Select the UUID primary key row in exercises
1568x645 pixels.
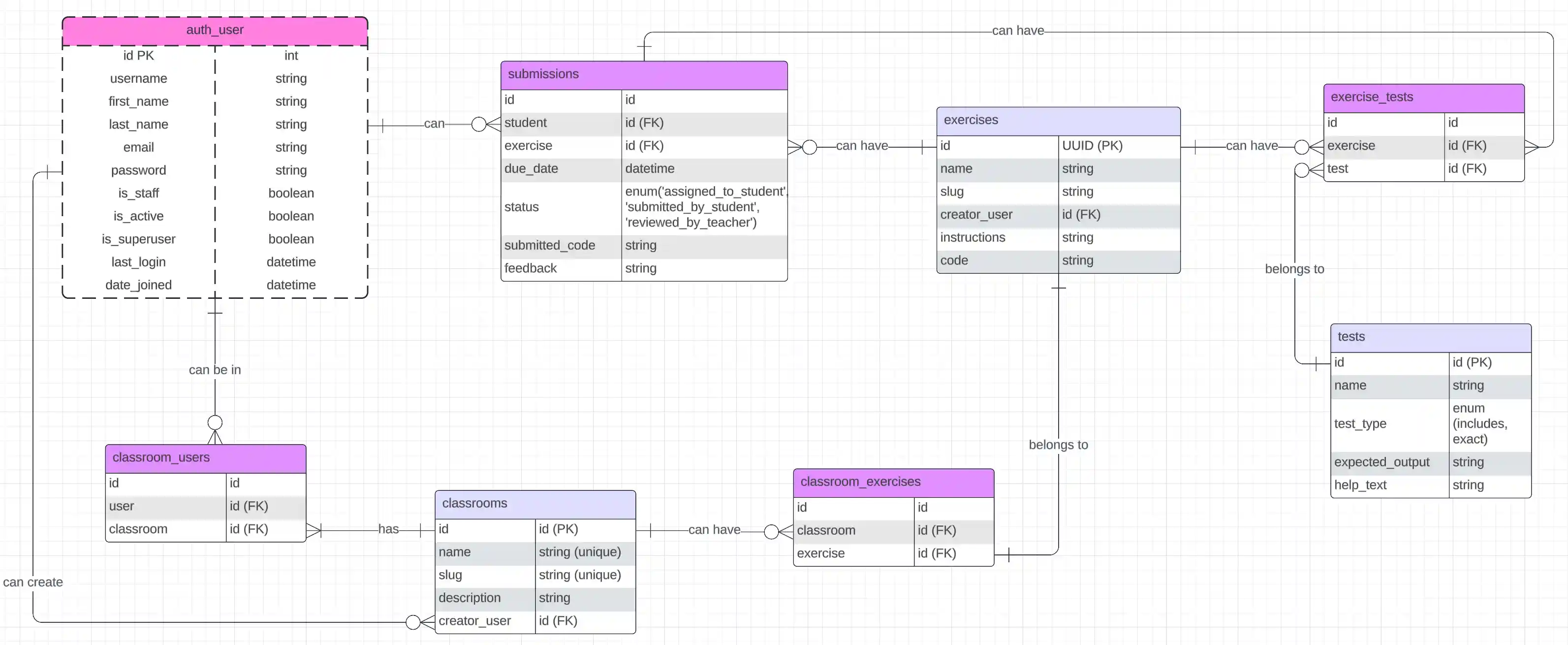pyautogui.click(x=1093, y=146)
